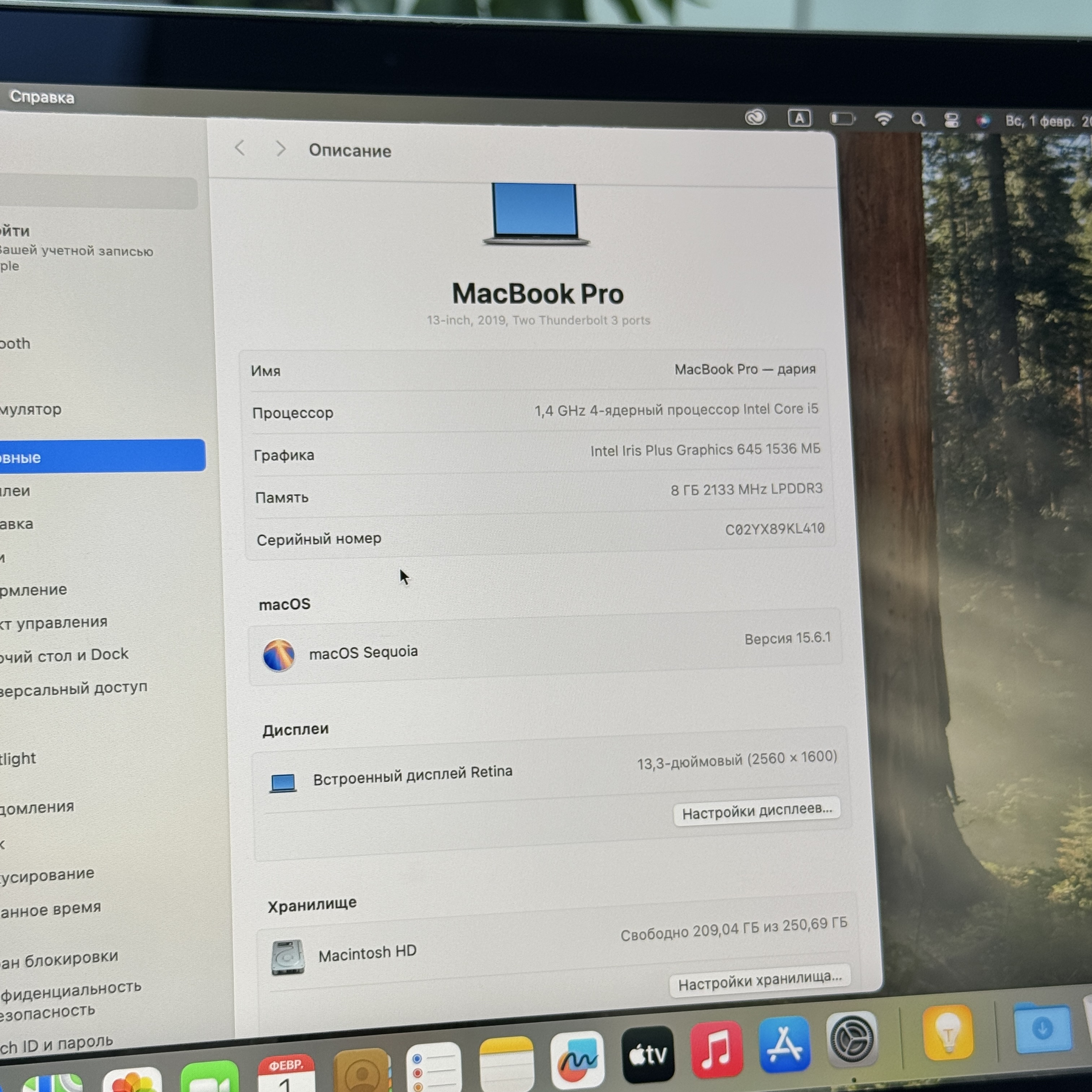The height and width of the screenshot is (1092, 1092).
Task: Open Spotlight search from the menu bar
Action: pos(918,119)
